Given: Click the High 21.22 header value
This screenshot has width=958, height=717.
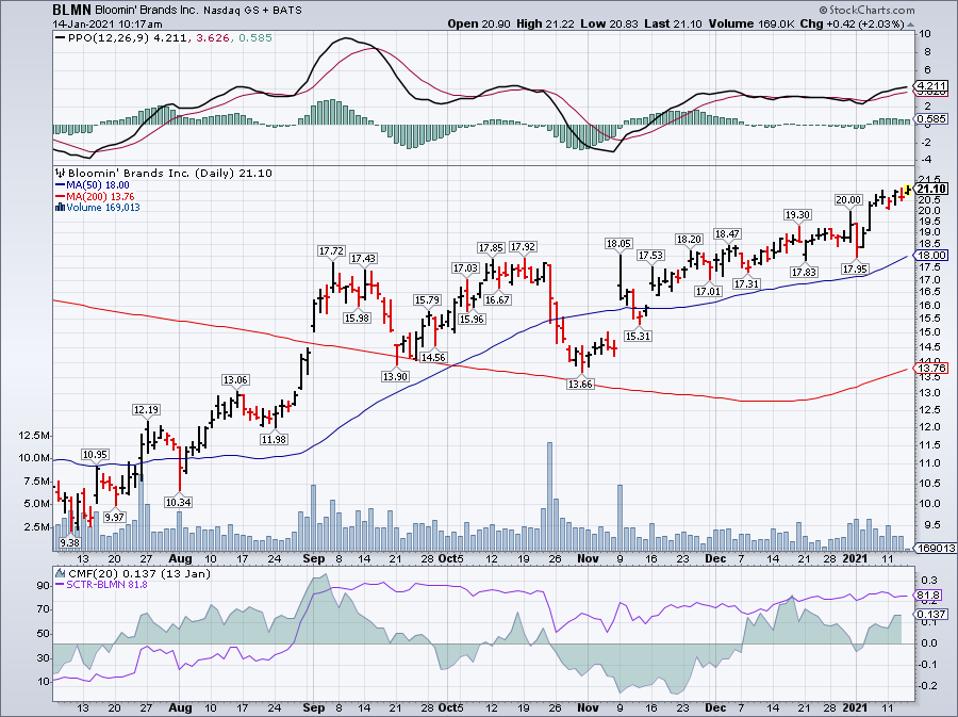Looking at the screenshot, I should pyautogui.click(x=547, y=24).
